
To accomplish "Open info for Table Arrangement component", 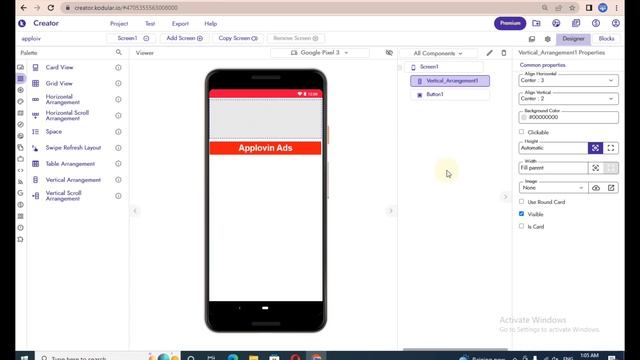I will point(118,164).
